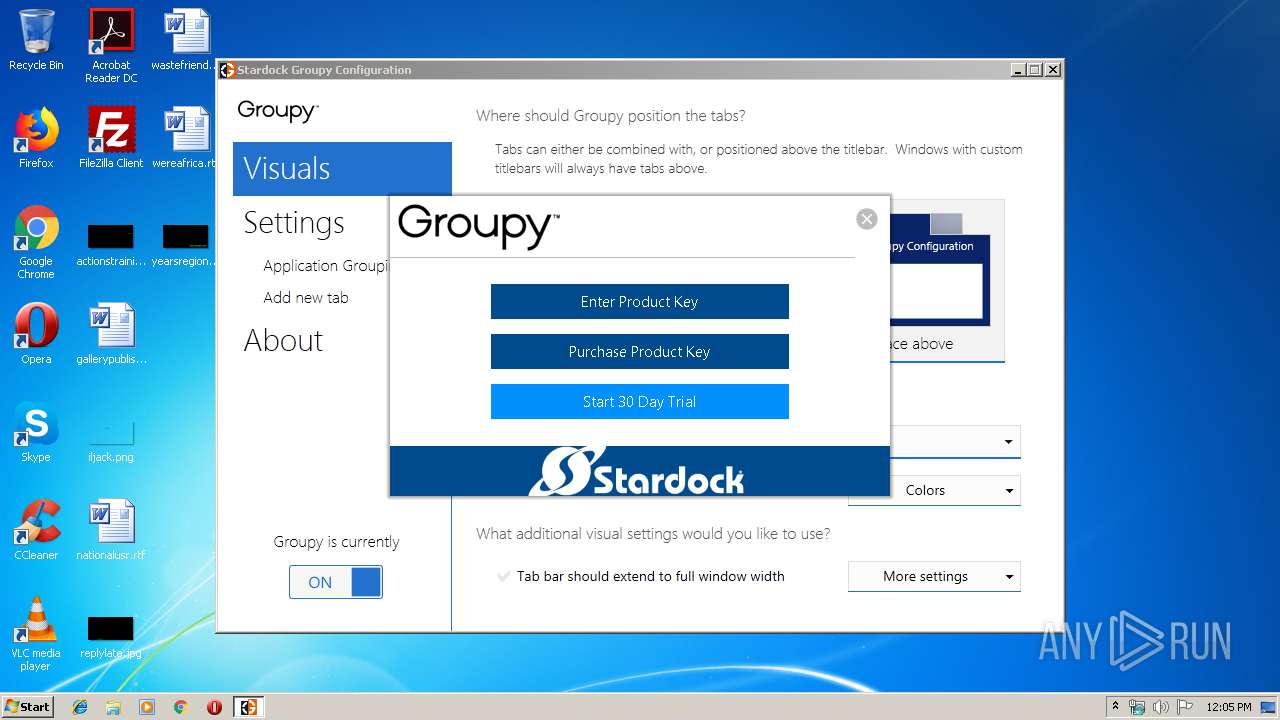Launch VLC media player desktop shortcut
Viewport: 1280px width, 720px height.
click(36, 634)
